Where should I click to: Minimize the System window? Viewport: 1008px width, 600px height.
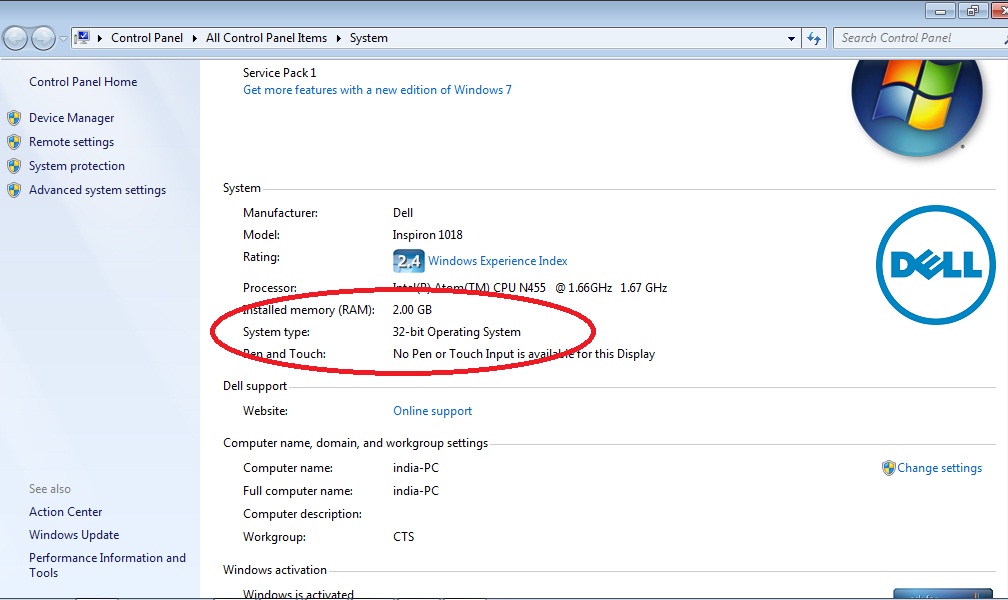pos(940,11)
